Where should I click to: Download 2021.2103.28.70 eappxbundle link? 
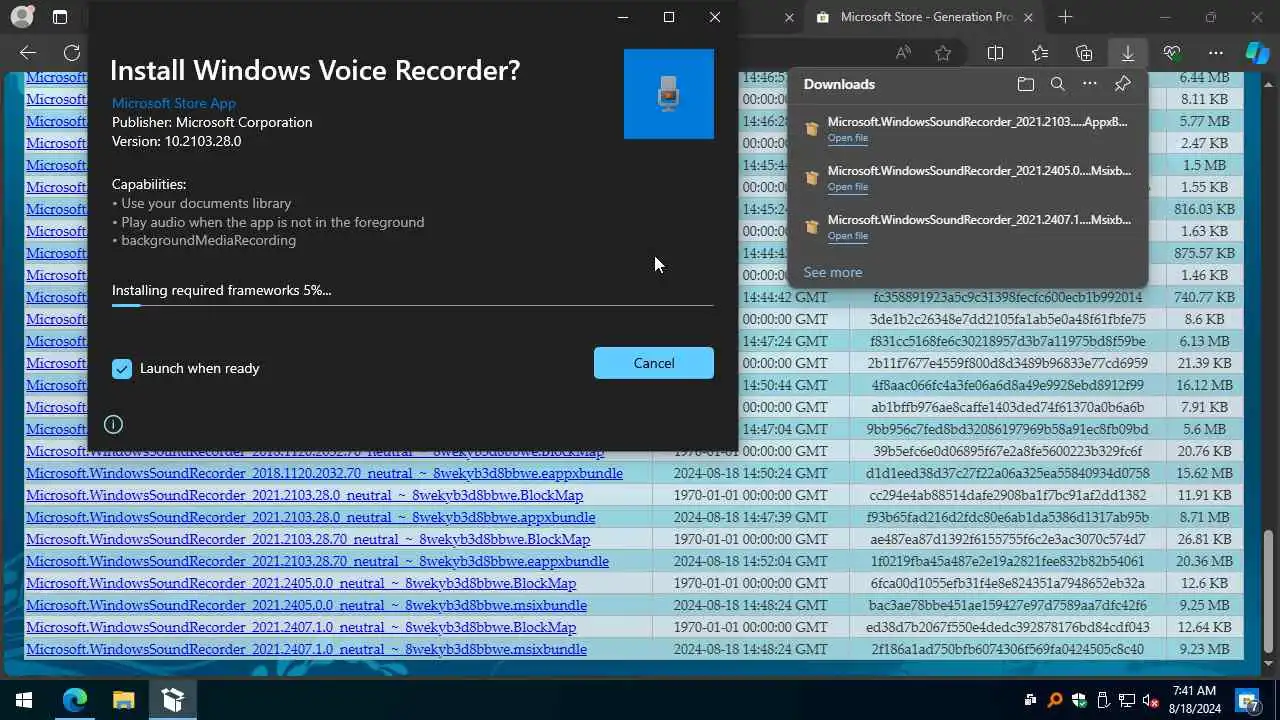tap(317, 561)
